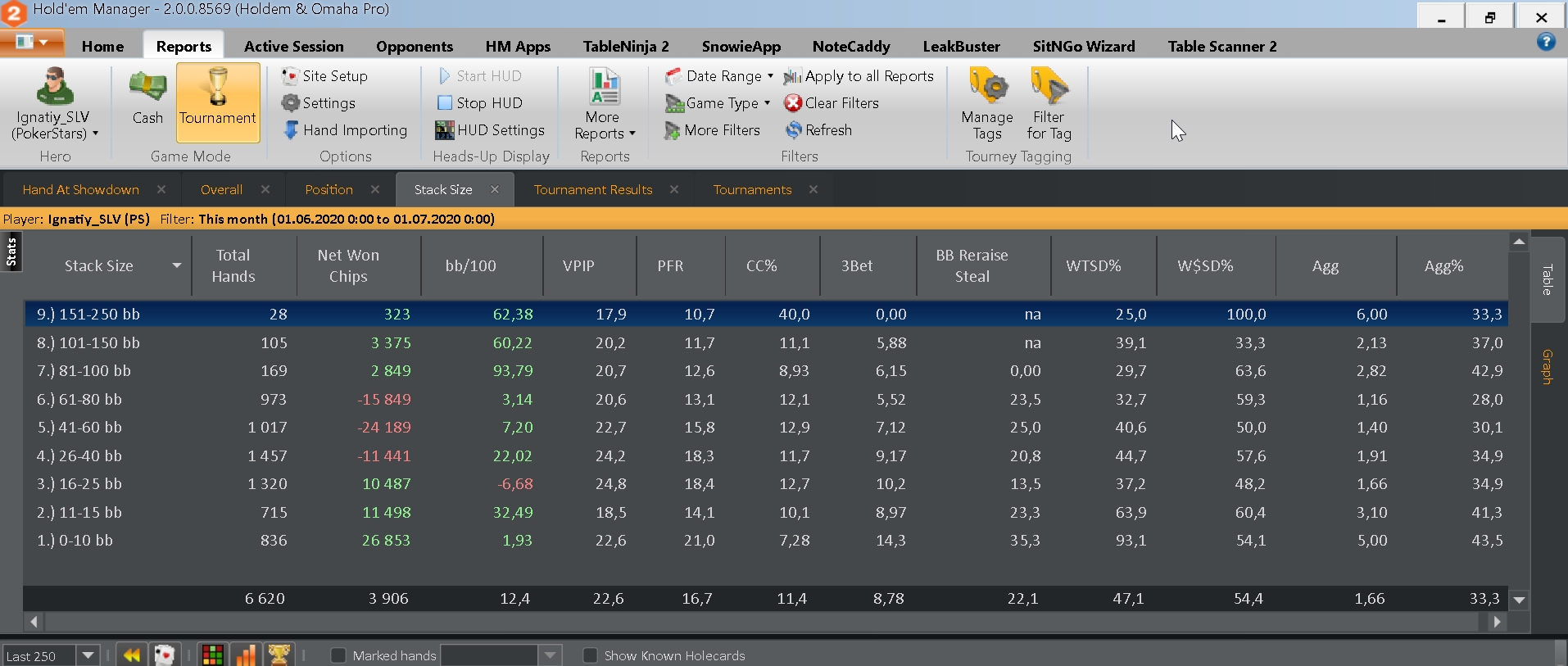Screen dimensions: 1568x666
Task: Enable the Marked hands checkbox
Action: (338, 655)
